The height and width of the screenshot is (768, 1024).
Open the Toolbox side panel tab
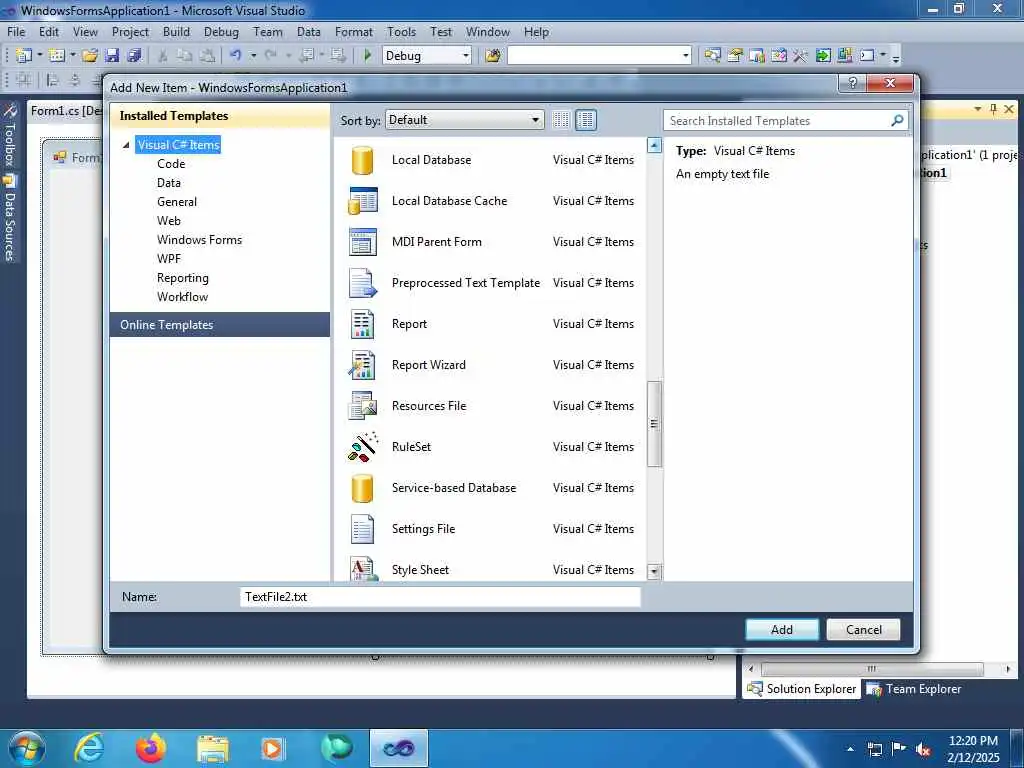(x=9, y=136)
